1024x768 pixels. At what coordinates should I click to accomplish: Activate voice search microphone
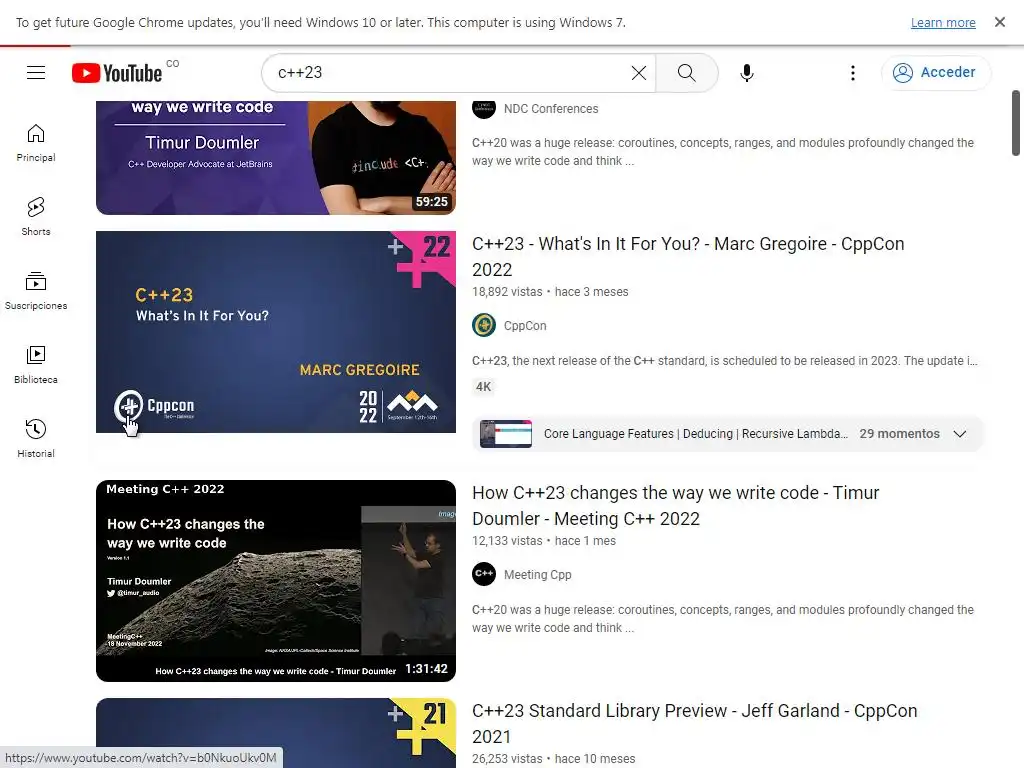pyautogui.click(x=746, y=72)
